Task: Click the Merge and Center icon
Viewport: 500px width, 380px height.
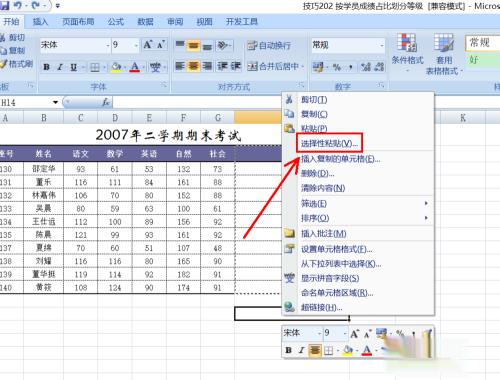Action: point(252,67)
